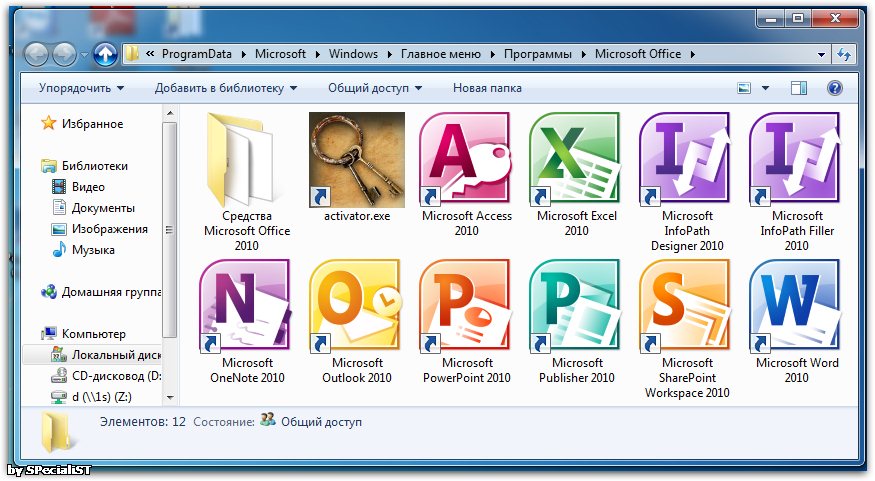Open the address bar history dropdown arrow
The image size is (875, 481).
[x=821, y=55]
